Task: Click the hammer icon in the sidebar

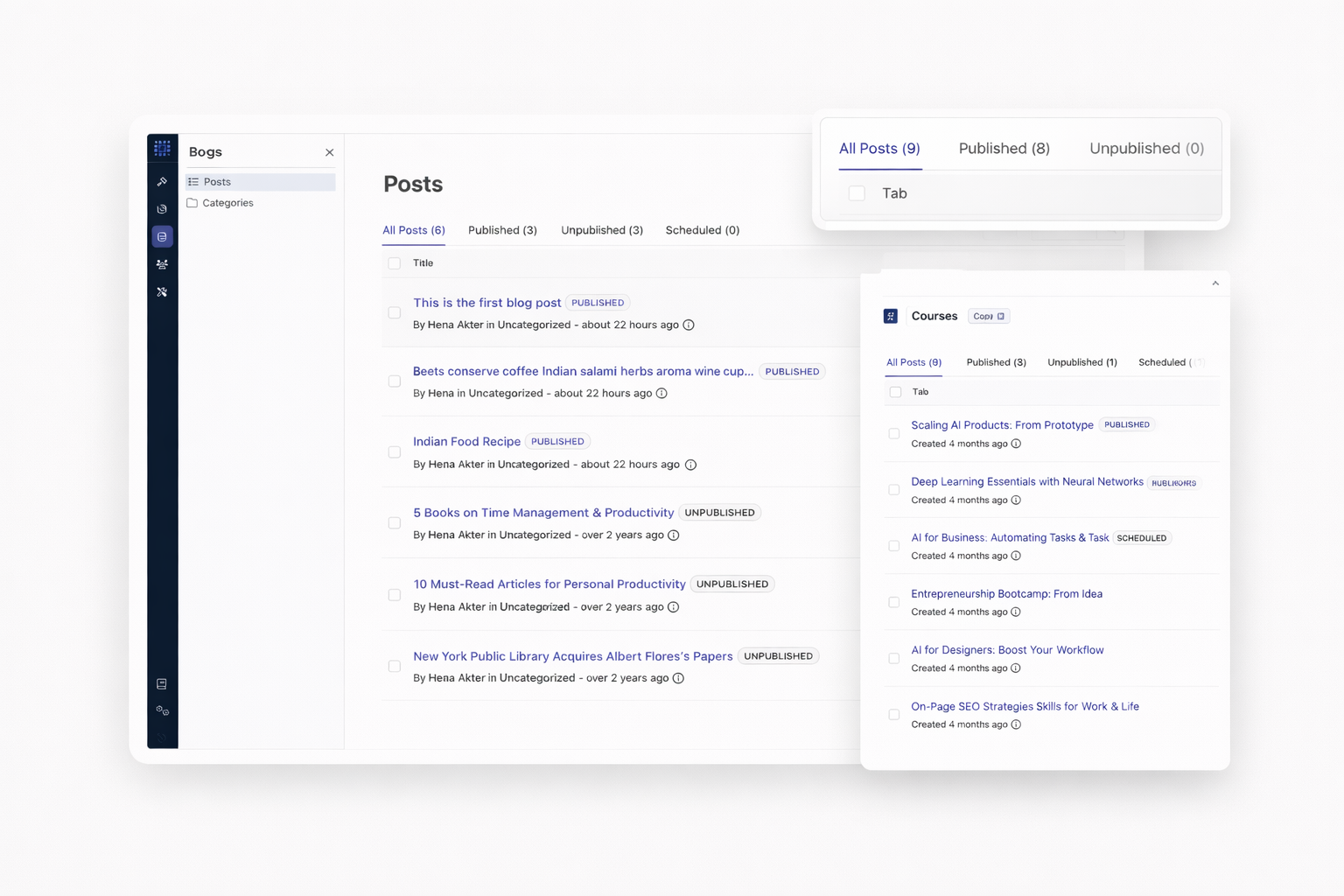Action: point(162,182)
